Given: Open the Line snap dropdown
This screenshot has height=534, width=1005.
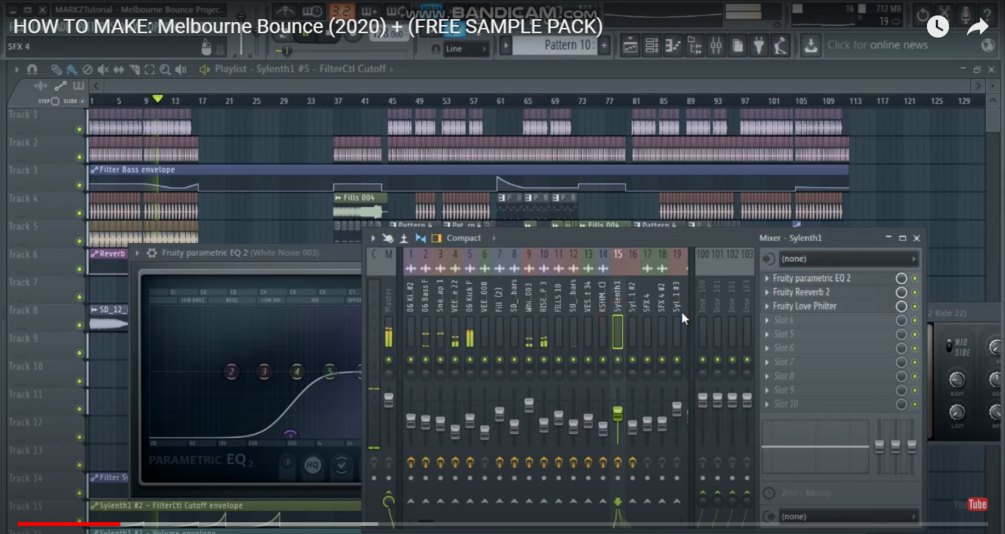Looking at the screenshot, I should [466, 49].
